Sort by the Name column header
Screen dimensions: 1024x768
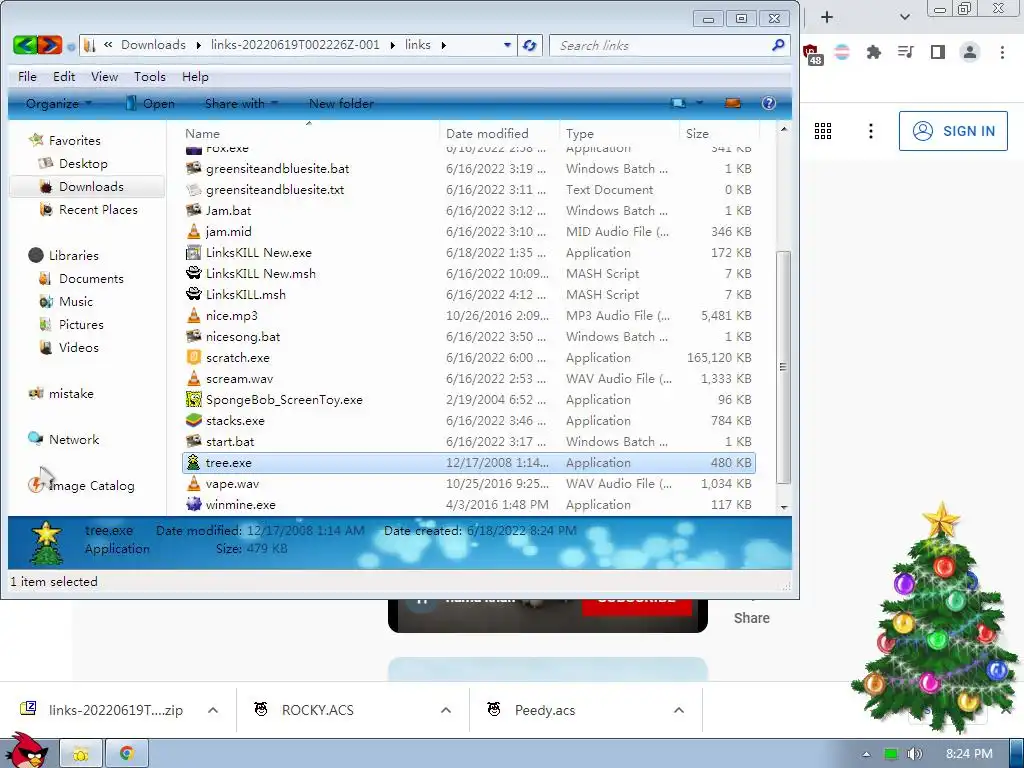pyautogui.click(x=202, y=133)
